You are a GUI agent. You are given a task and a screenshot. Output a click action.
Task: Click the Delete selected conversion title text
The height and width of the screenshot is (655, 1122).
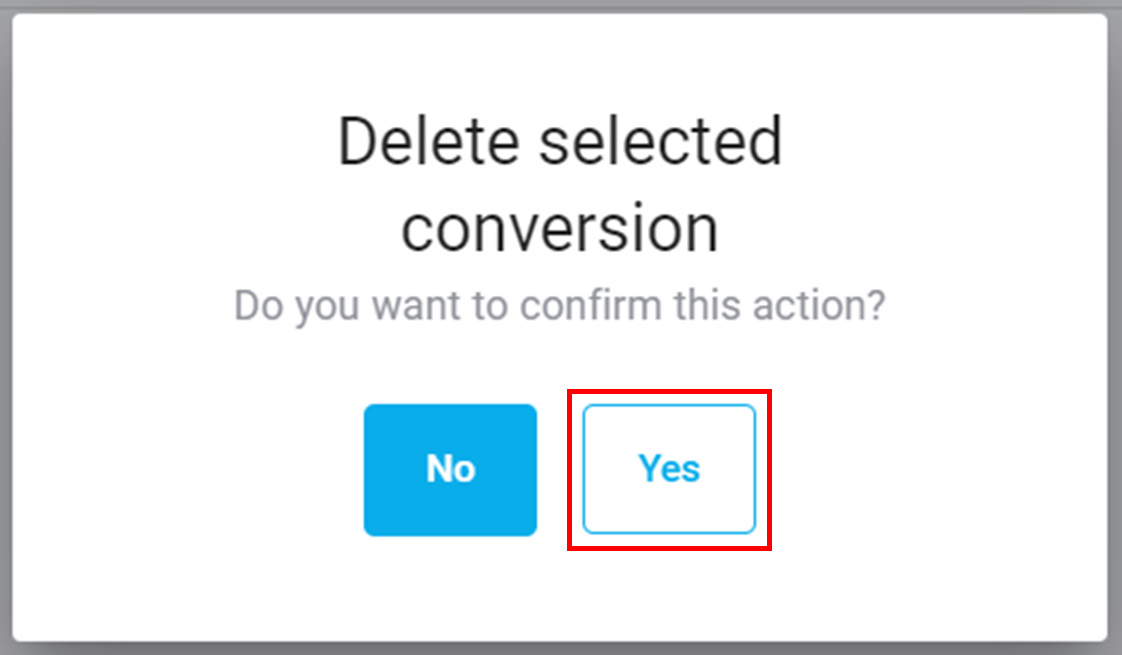tap(560, 182)
